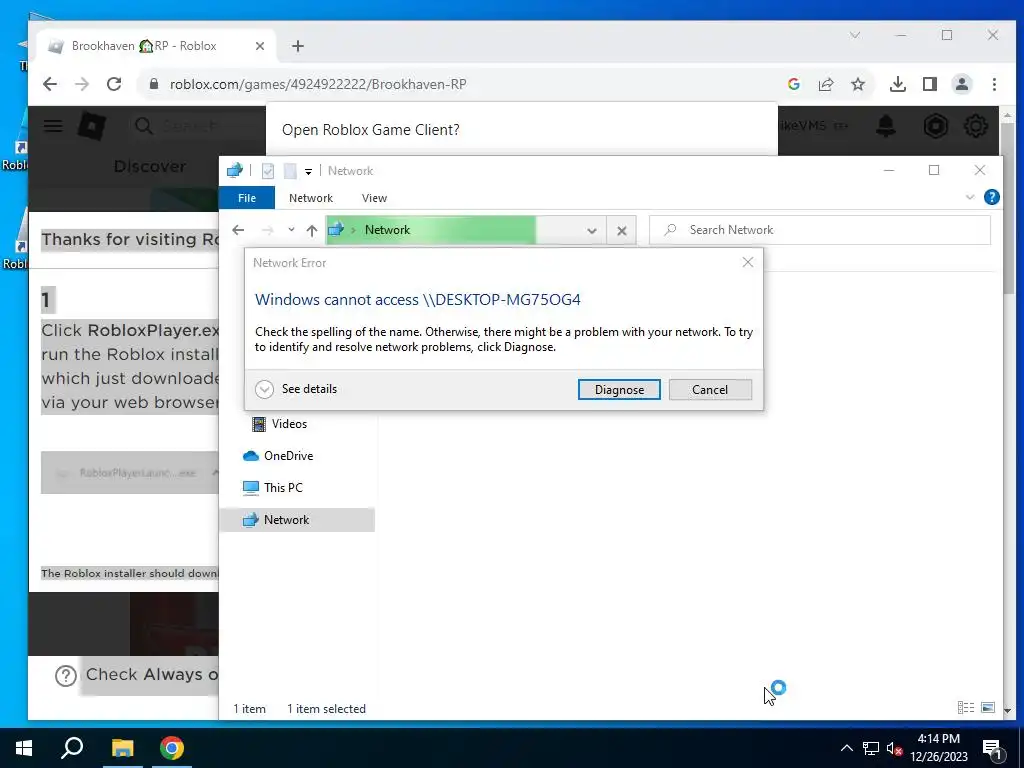Switch to the Network ribbon tab

[311, 198]
